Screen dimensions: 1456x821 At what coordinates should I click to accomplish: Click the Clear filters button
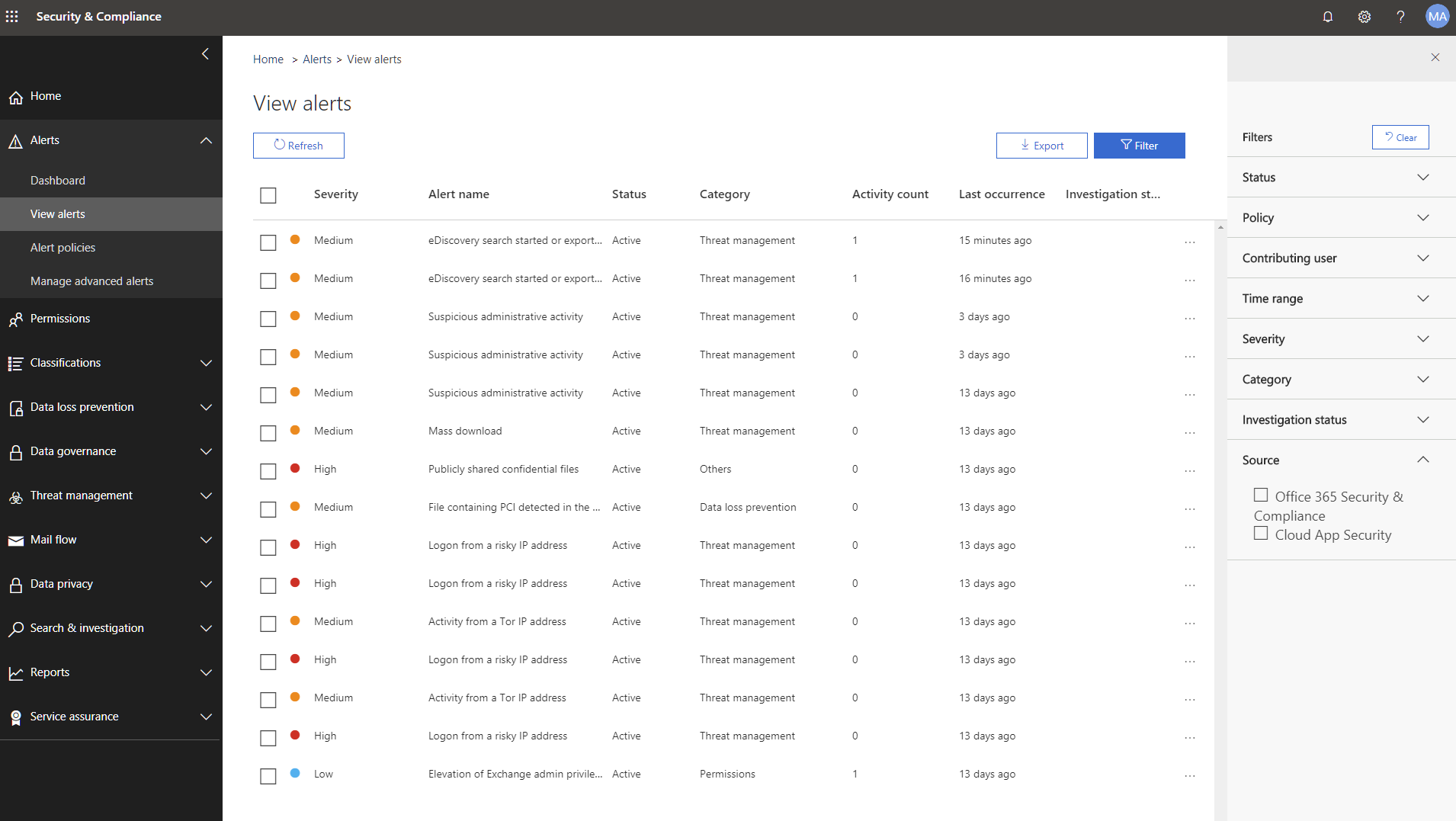pos(1400,137)
